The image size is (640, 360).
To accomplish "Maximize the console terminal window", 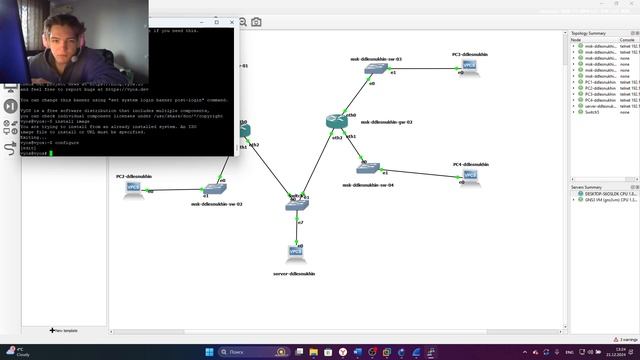I will coord(217,22).
